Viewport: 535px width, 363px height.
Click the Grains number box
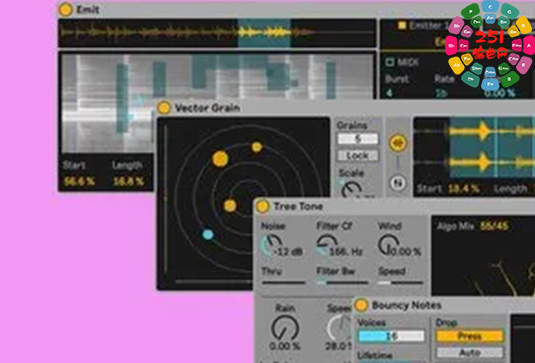pos(357,139)
